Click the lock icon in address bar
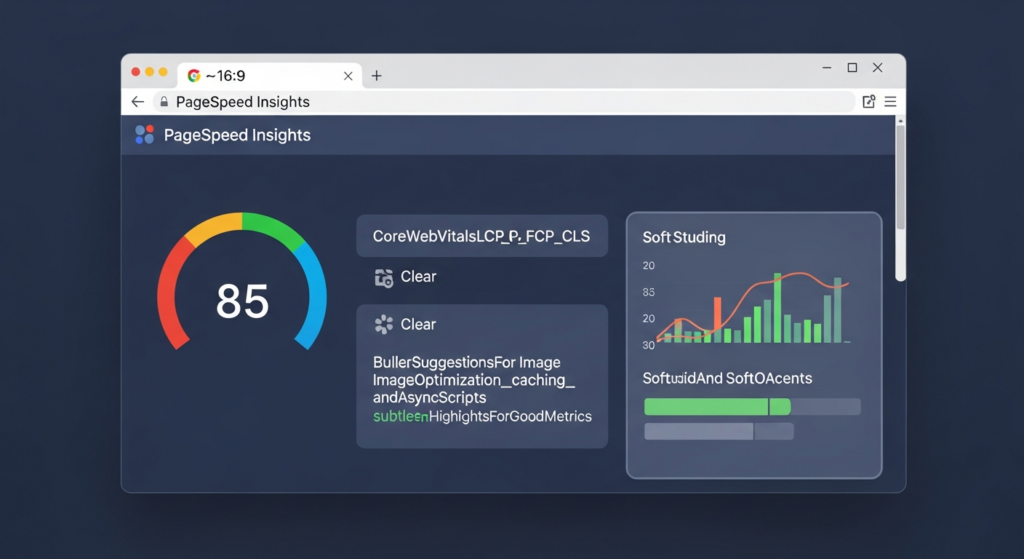 pyautogui.click(x=164, y=102)
